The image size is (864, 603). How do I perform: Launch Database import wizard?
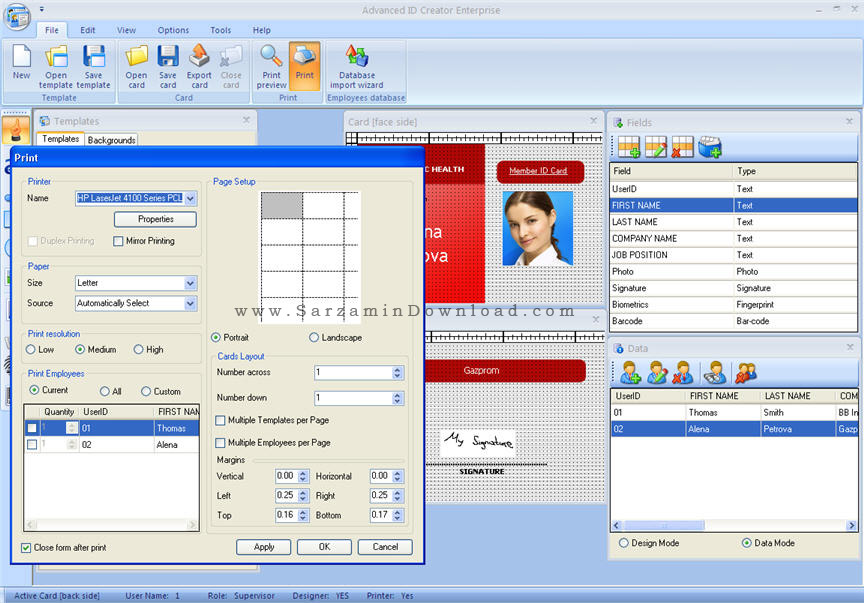(x=357, y=66)
